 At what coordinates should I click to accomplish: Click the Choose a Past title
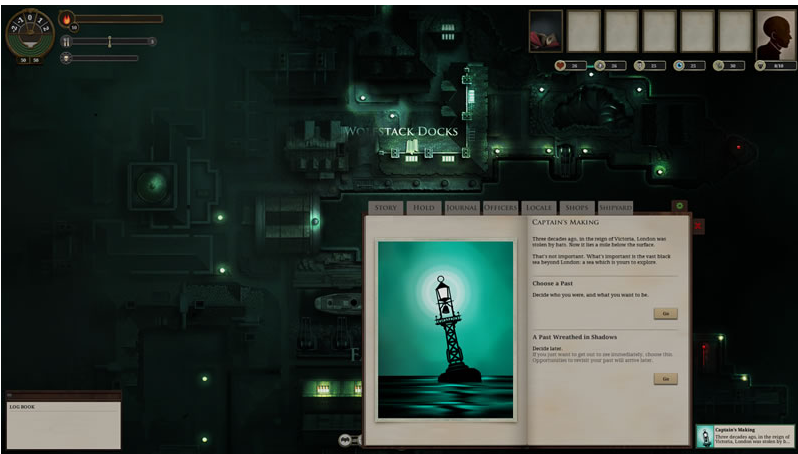click(x=553, y=283)
